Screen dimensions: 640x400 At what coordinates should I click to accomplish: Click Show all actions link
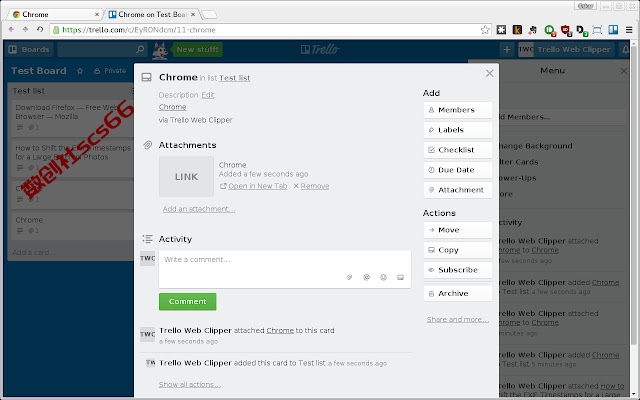pos(190,384)
